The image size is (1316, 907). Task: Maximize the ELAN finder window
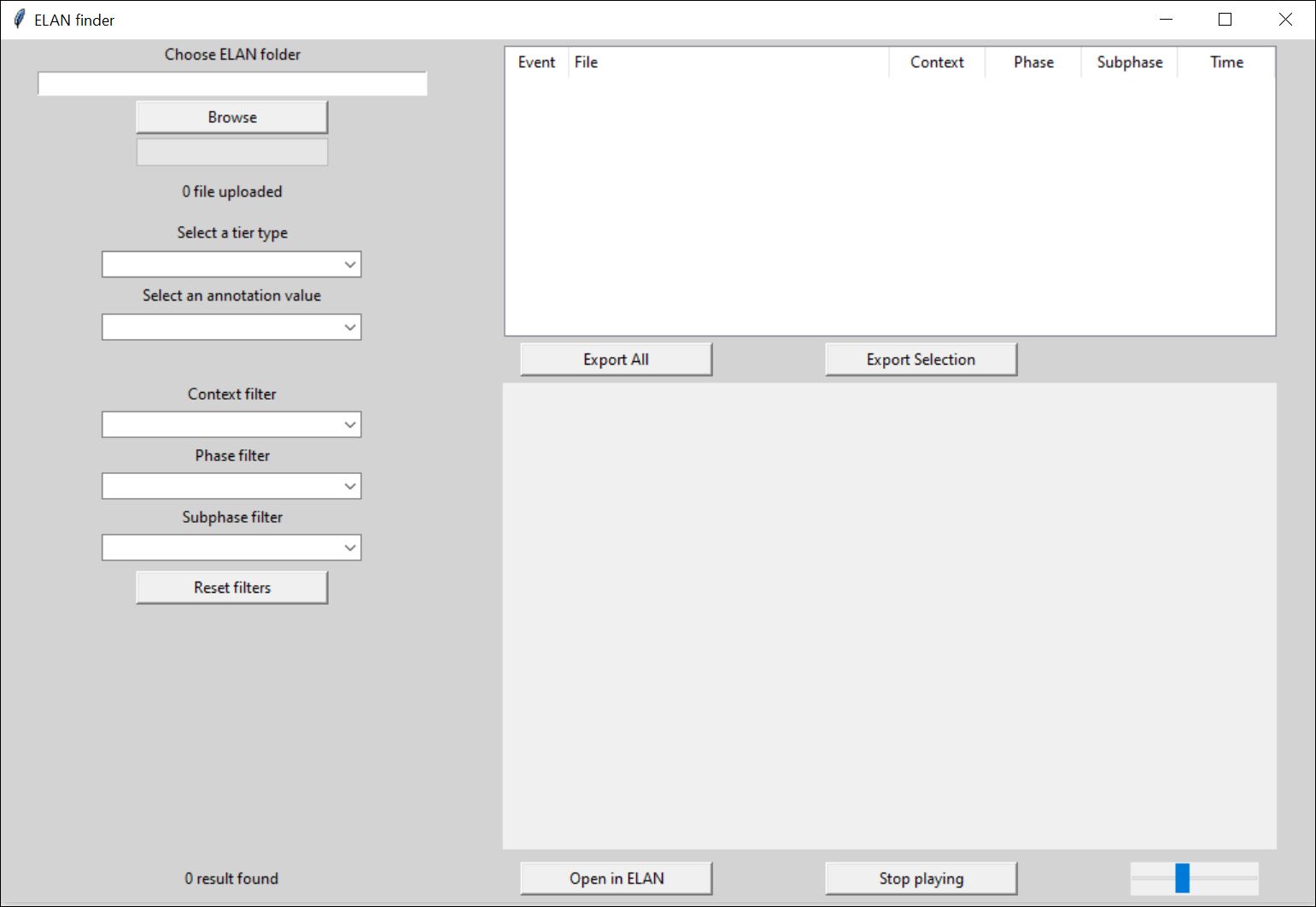click(1225, 19)
